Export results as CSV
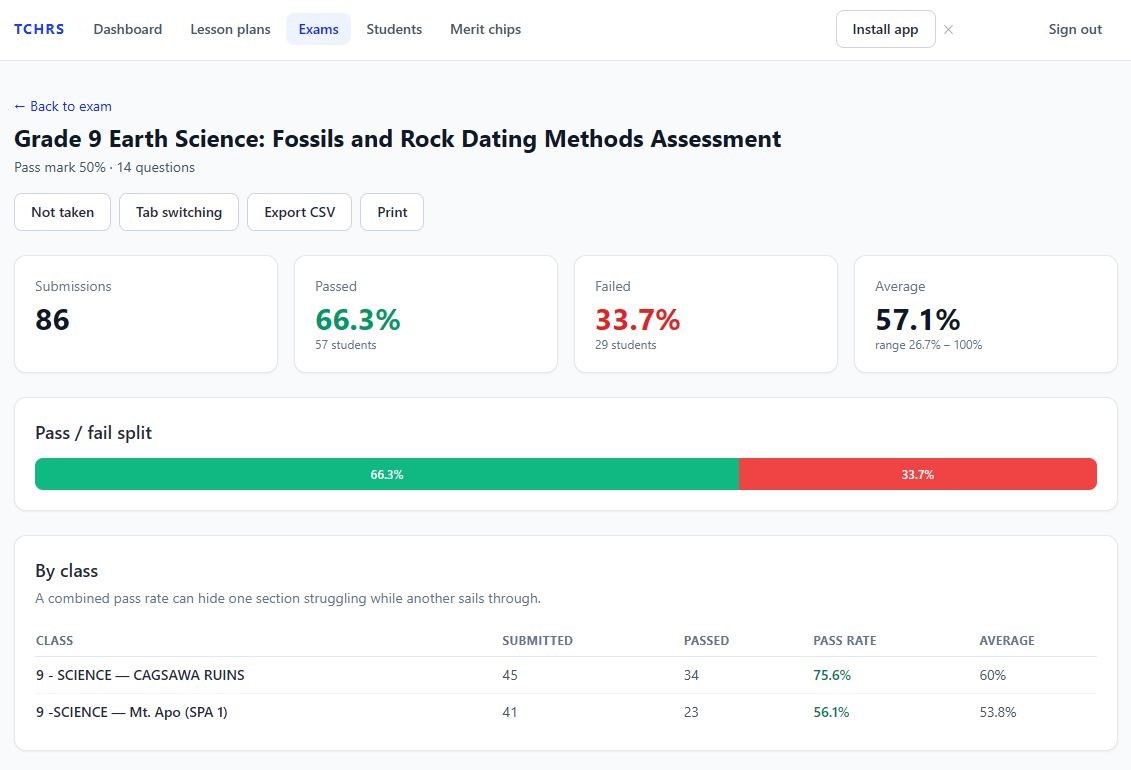 click(299, 212)
